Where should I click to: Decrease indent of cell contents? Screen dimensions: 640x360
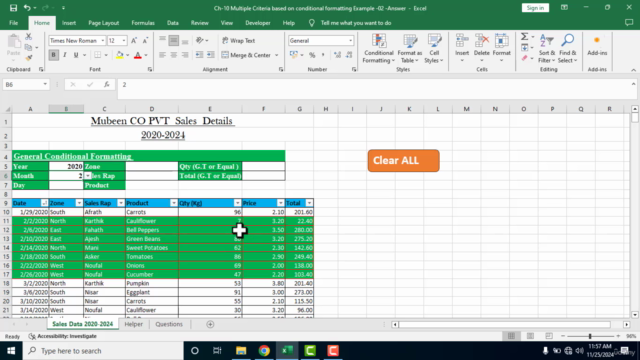[200, 55]
